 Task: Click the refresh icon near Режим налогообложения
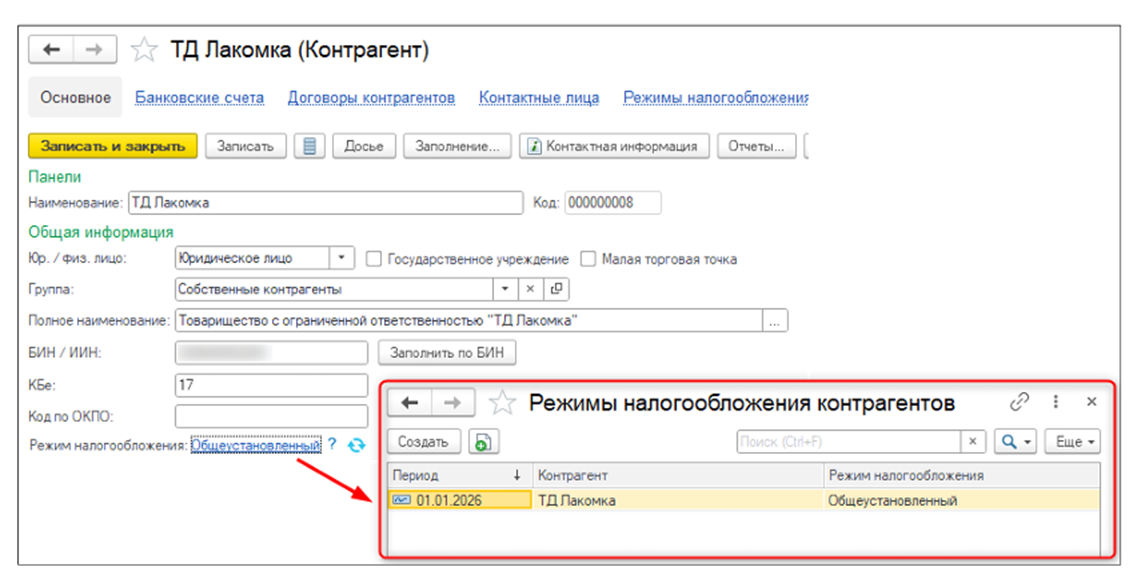pyautogui.click(x=356, y=445)
